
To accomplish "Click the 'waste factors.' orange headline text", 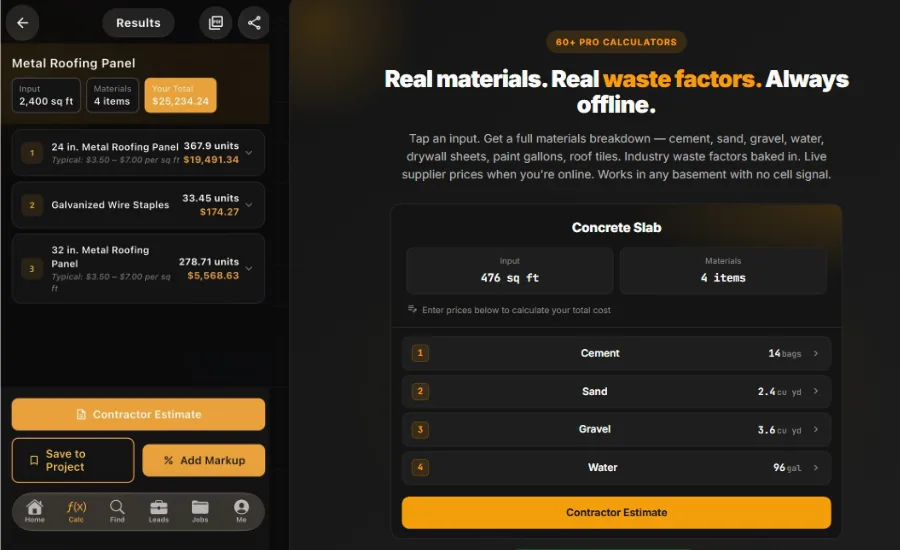I will (x=682, y=79).
